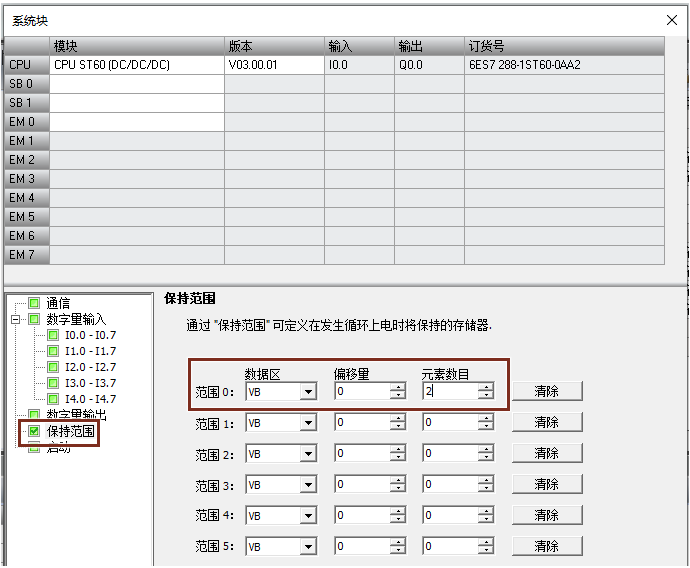Clear 范围 3 with its 清除 button

coord(547,484)
